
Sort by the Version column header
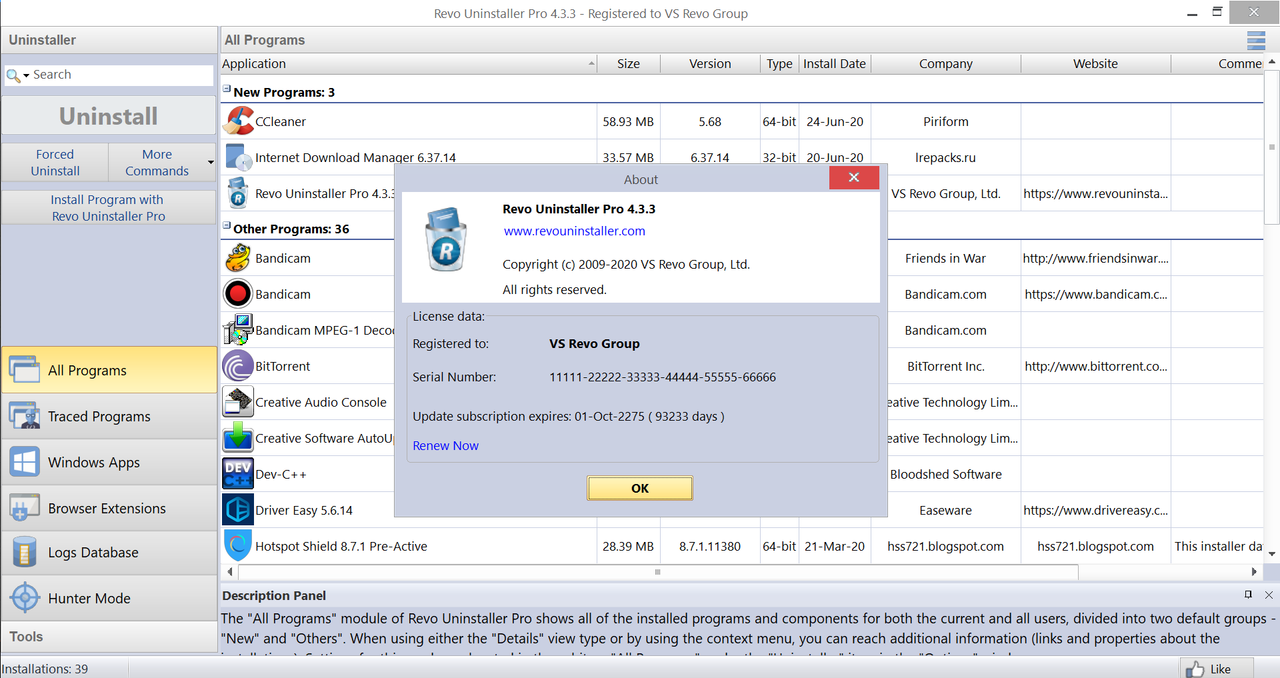coord(710,64)
